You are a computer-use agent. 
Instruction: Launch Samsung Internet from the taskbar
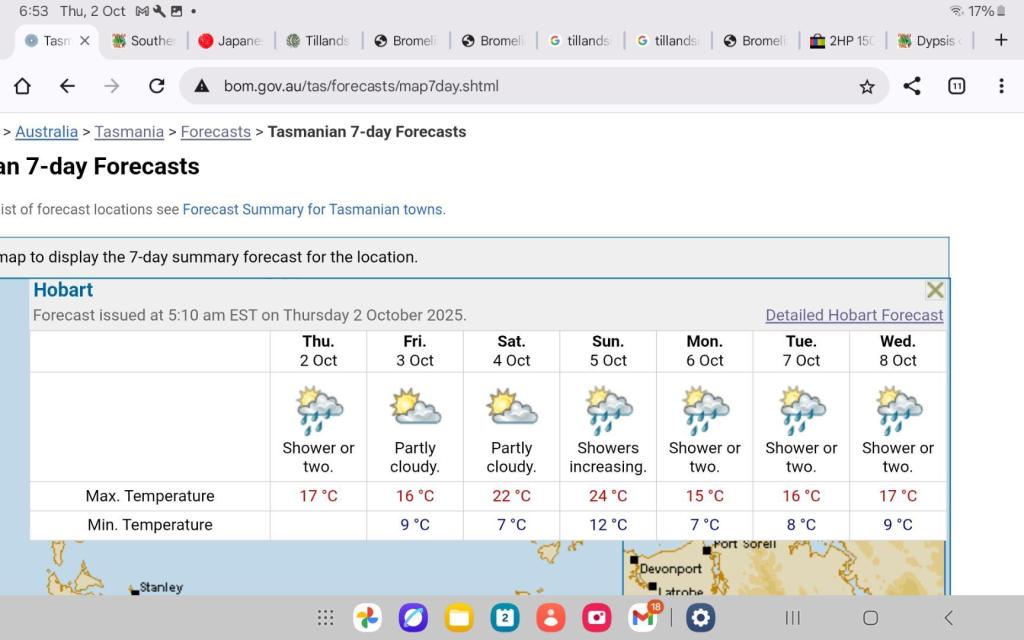(x=413, y=618)
